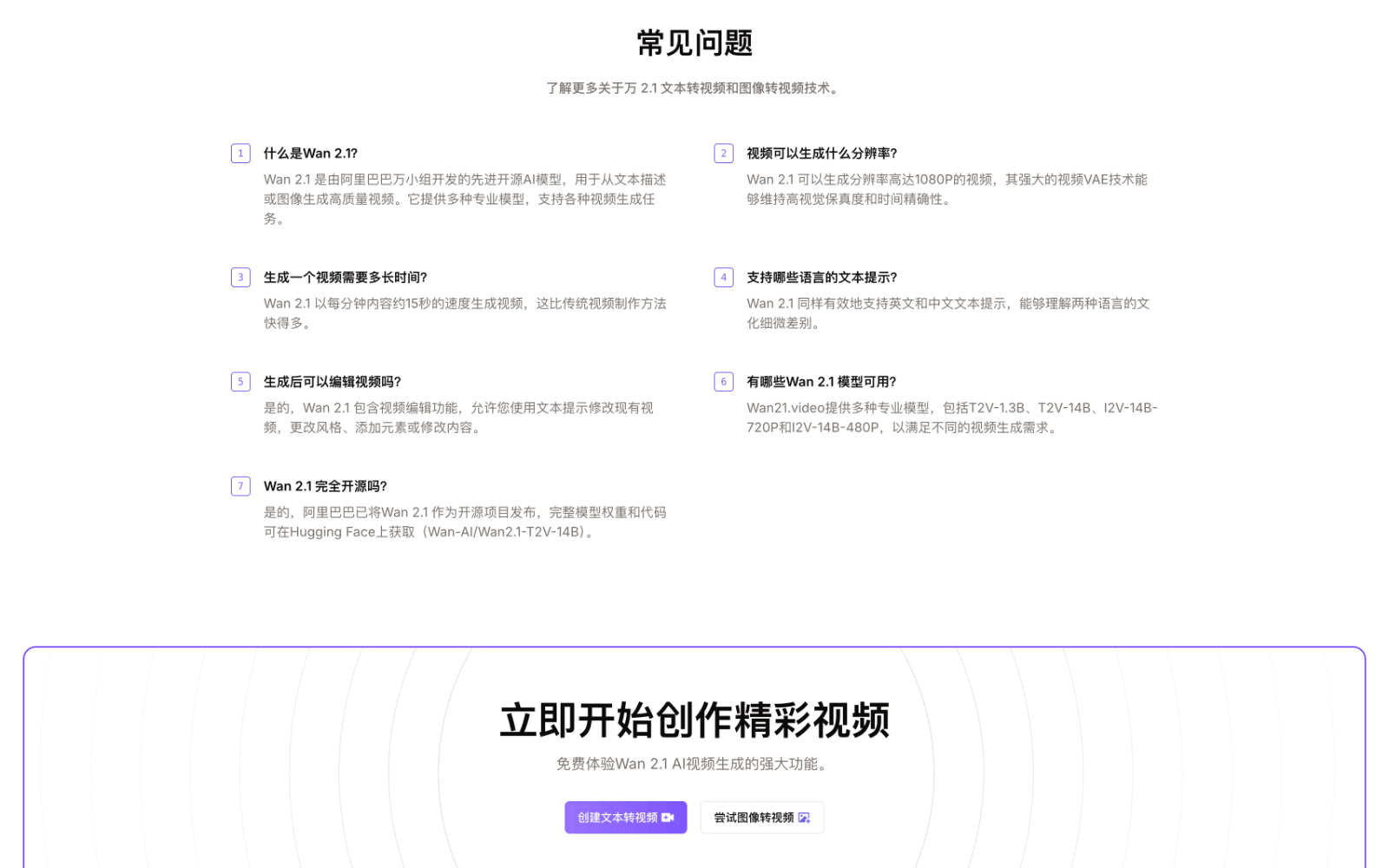Select the question 生成后可以编辑视频吗?
This screenshot has height=868, width=1389.
(332, 382)
